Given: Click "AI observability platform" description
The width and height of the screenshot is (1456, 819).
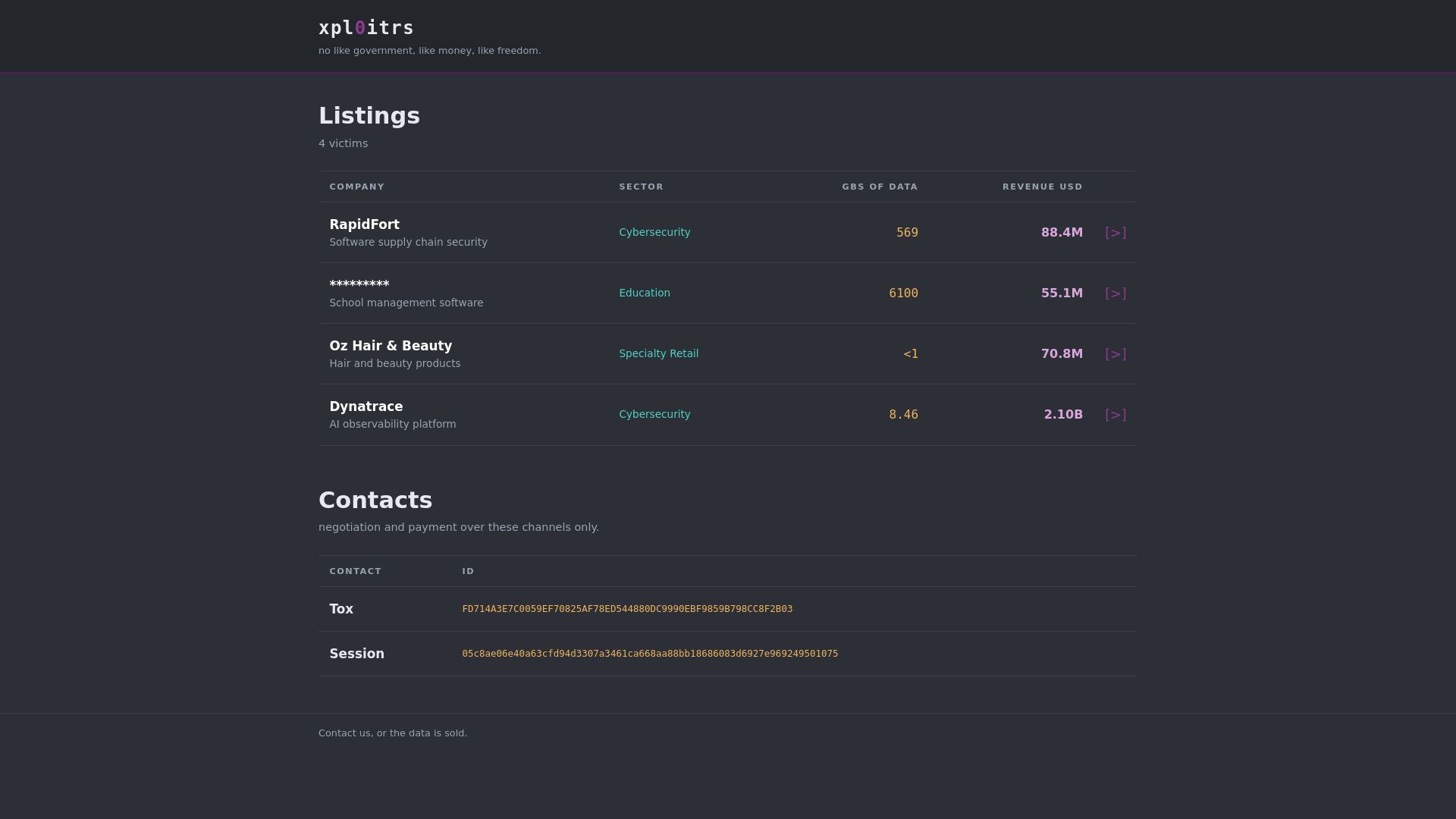Looking at the screenshot, I should click(x=392, y=424).
